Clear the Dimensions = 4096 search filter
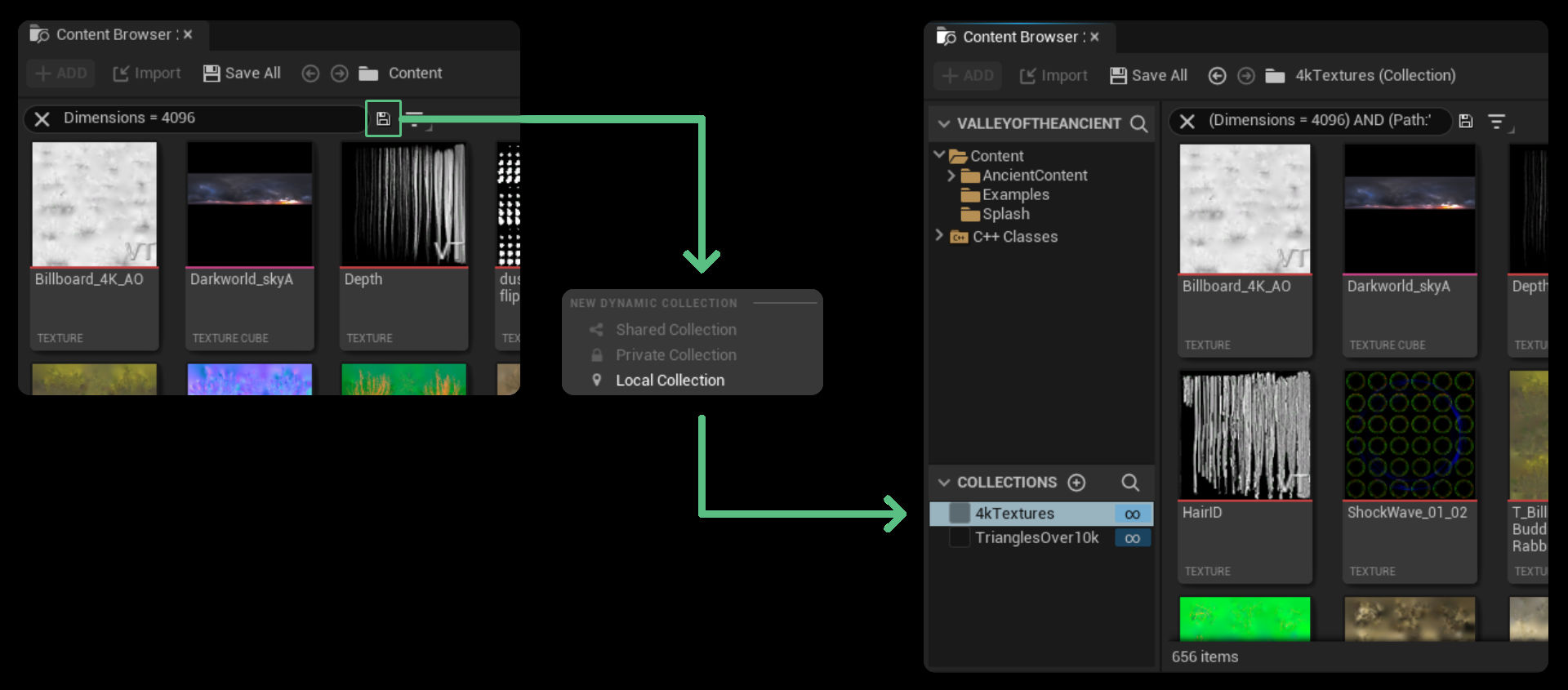 pyautogui.click(x=42, y=119)
